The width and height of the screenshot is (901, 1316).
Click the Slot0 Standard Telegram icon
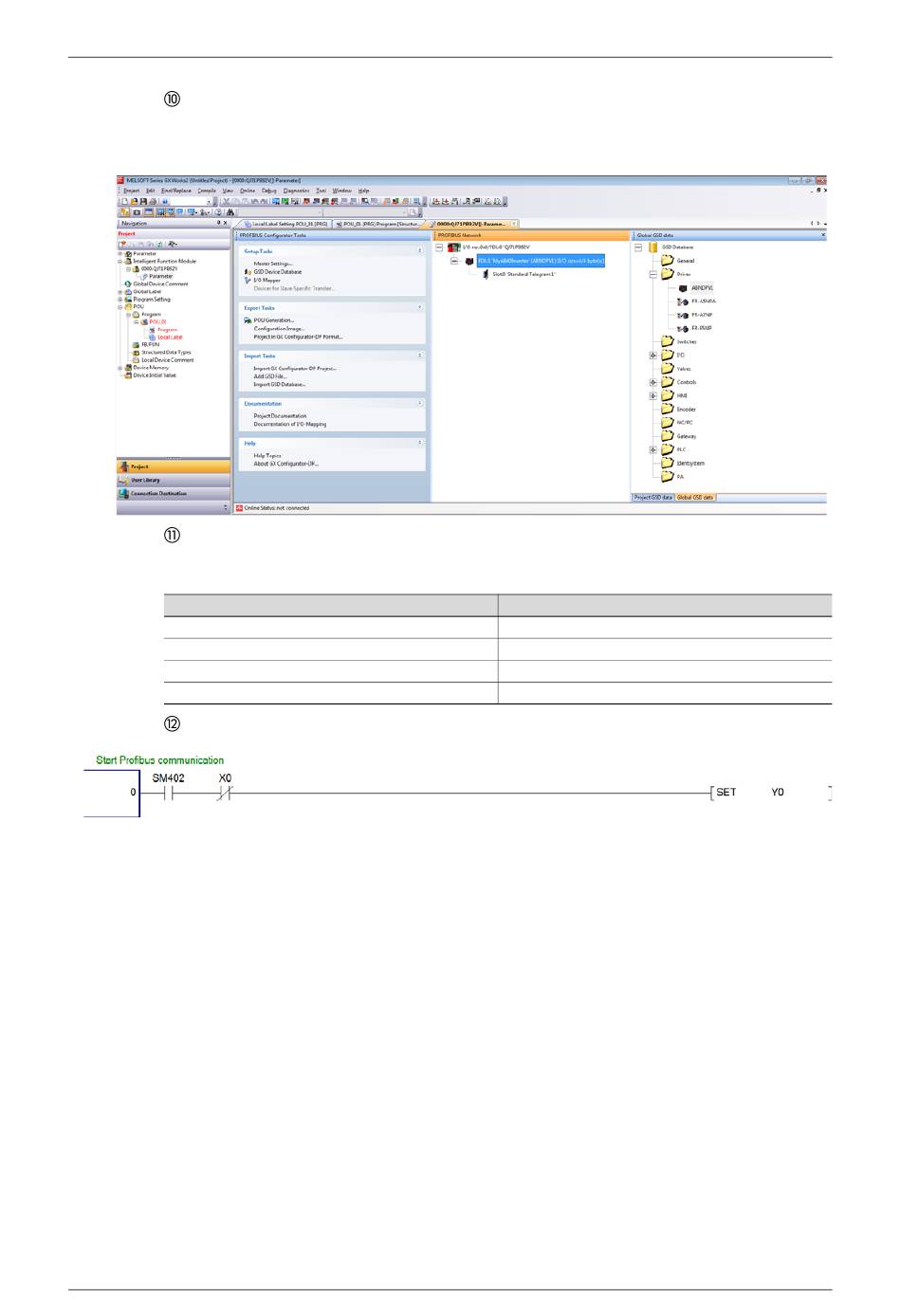point(486,274)
